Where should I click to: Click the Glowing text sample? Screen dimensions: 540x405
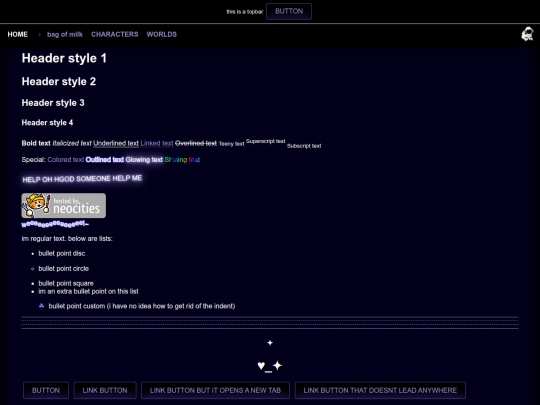[x=144, y=159]
